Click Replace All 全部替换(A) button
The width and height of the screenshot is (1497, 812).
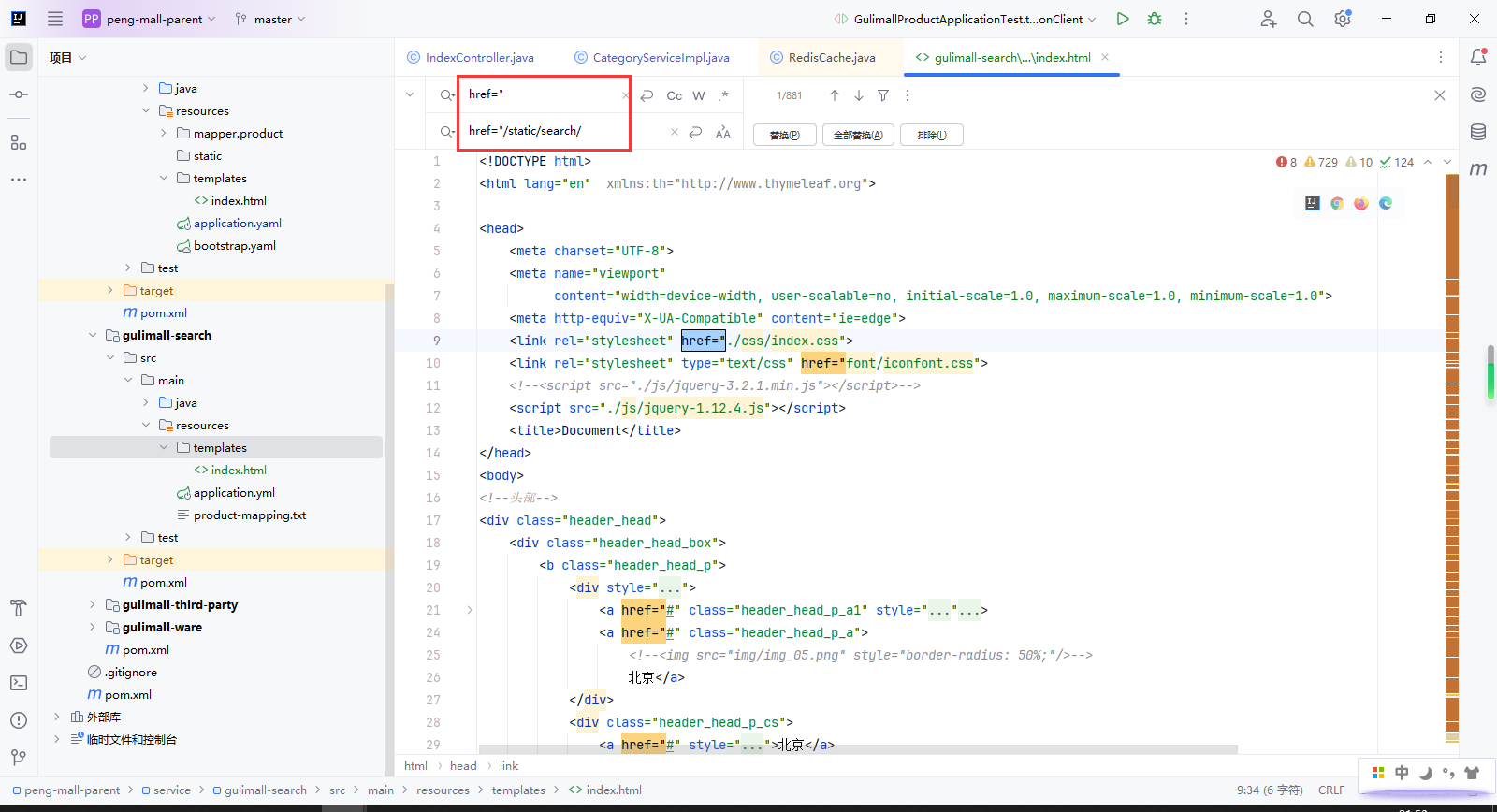click(x=858, y=135)
